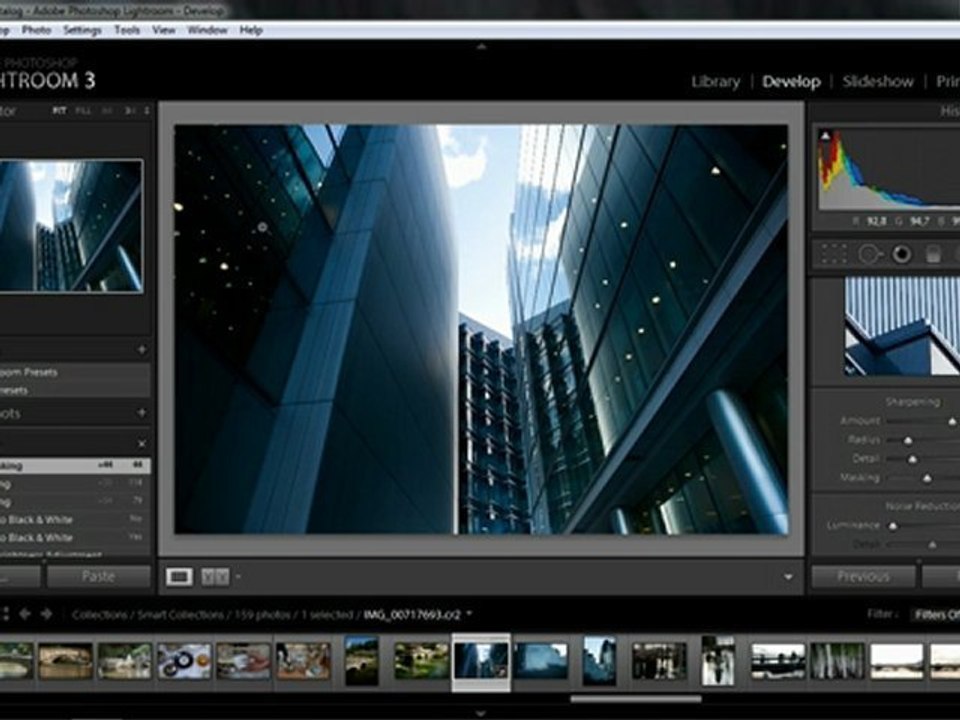
Task: Select second 'Black & White' history step
Action: [x=75, y=538]
